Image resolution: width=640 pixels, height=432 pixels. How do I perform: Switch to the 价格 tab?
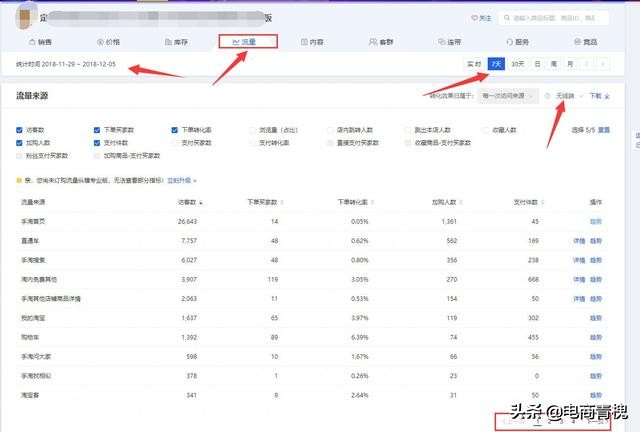pos(109,42)
